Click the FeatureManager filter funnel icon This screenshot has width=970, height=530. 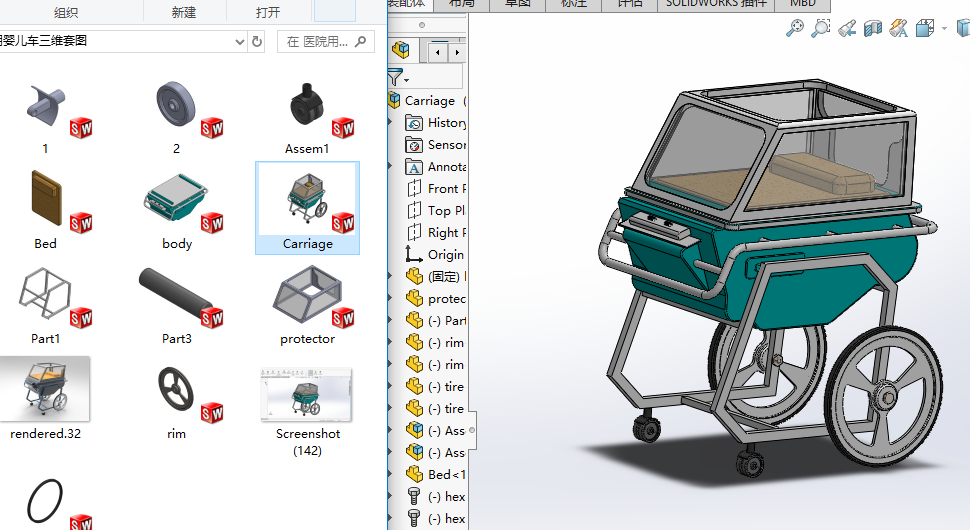396,77
